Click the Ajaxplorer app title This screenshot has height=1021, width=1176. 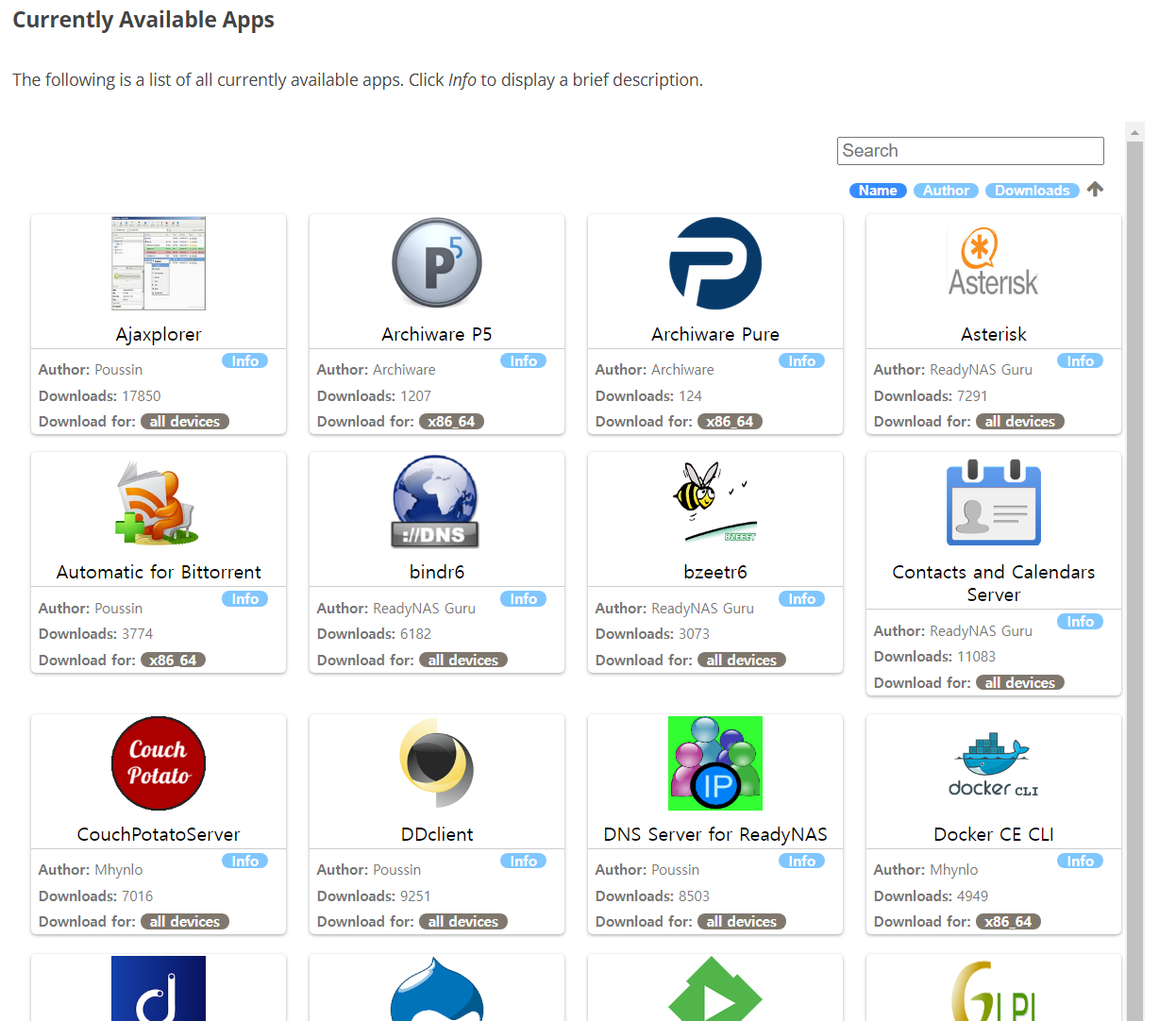[159, 334]
